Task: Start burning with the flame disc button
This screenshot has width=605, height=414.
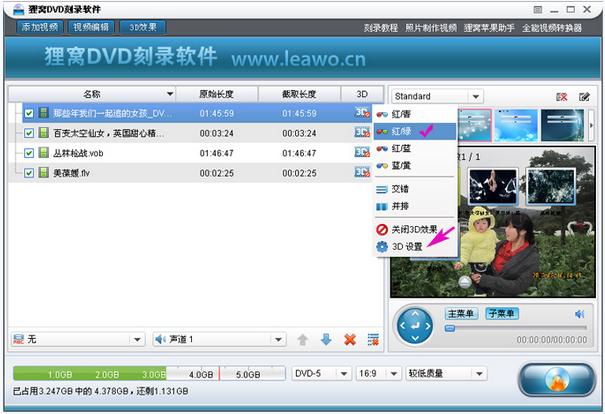Action: pyautogui.click(x=556, y=379)
